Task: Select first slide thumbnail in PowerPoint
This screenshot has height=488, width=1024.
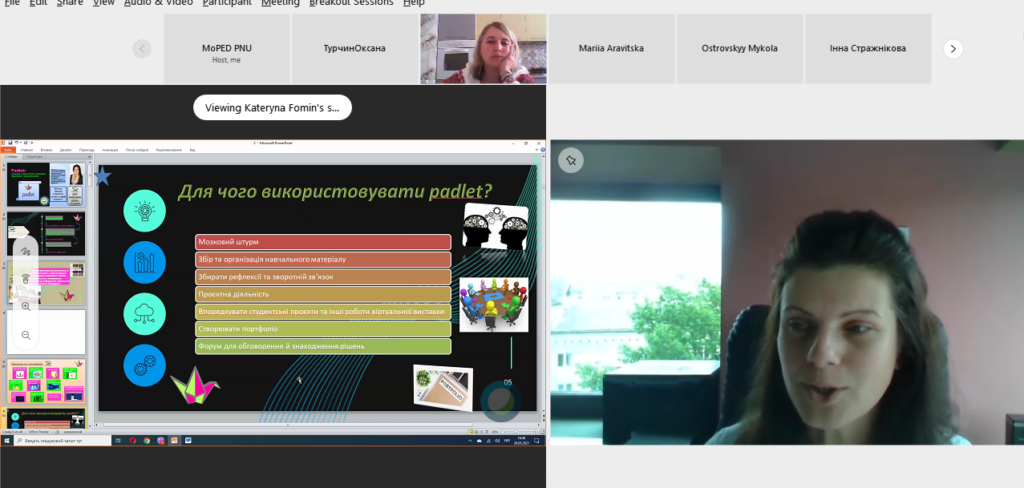Action: click(x=46, y=186)
